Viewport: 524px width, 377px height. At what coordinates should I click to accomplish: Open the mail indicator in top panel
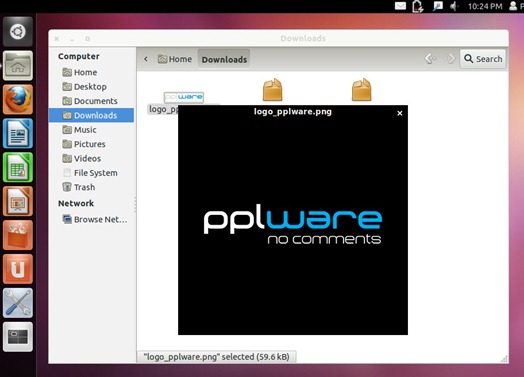pos(400,6)
